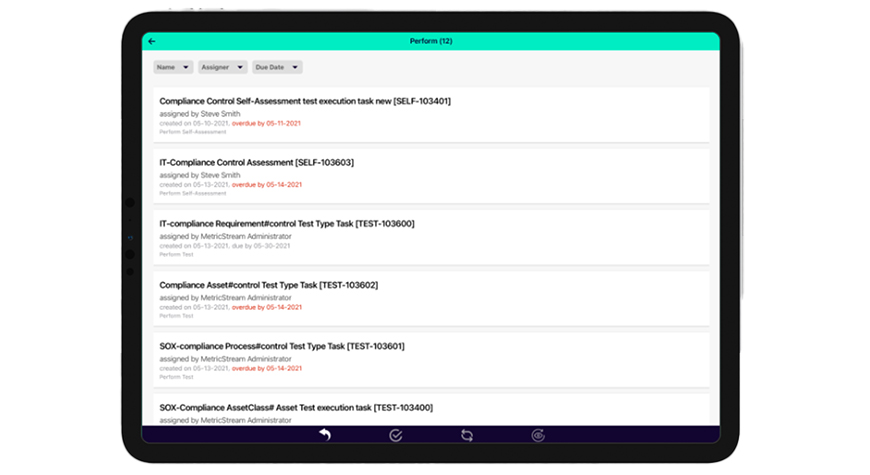The image size is (870, 475).
Task: Open IT-compliance Requirement#control task TEST-103600
Action: 431,238
